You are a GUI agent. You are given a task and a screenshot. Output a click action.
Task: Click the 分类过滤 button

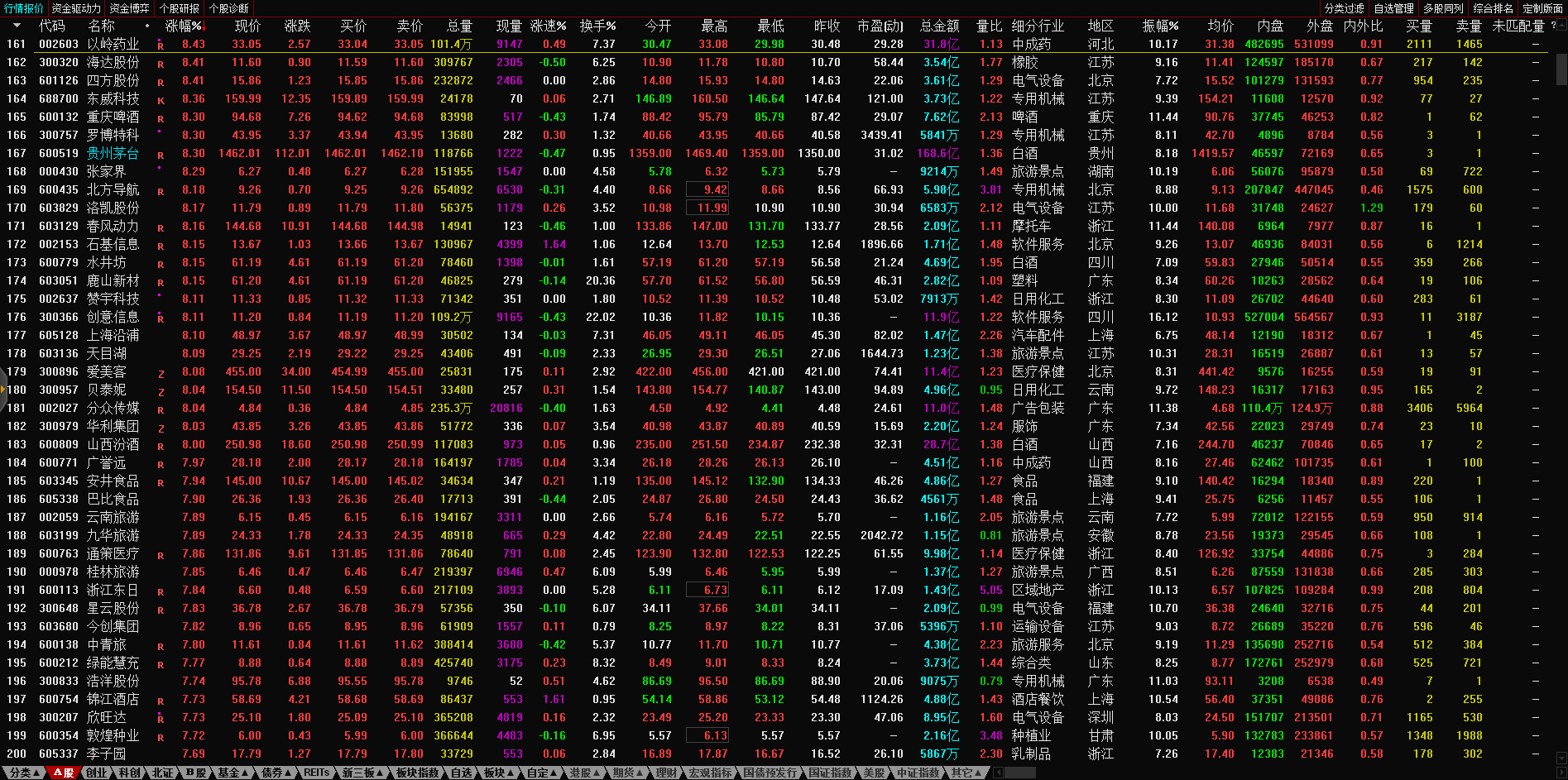tap(1344, 8)
